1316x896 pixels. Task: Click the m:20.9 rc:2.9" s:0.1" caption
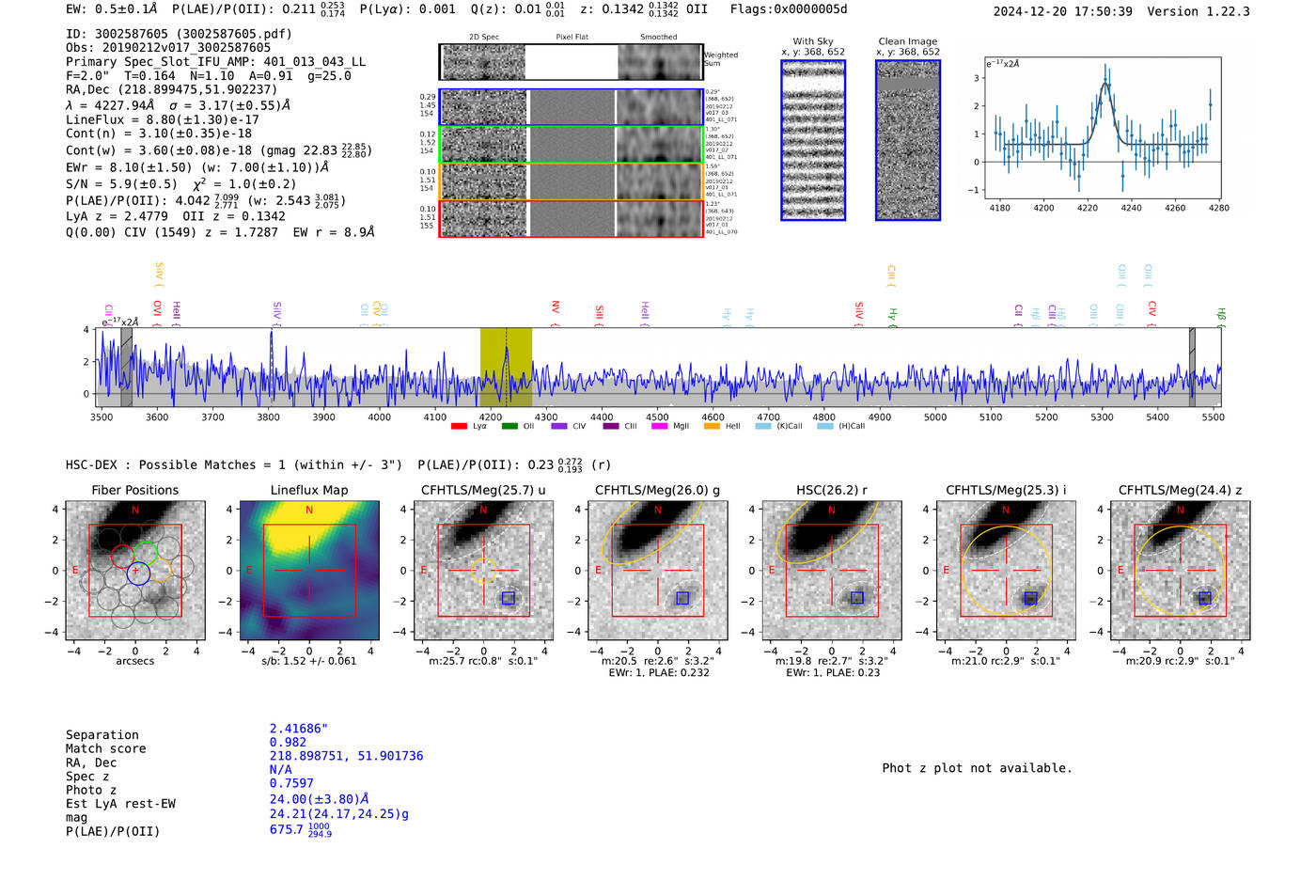[1181, 661]
